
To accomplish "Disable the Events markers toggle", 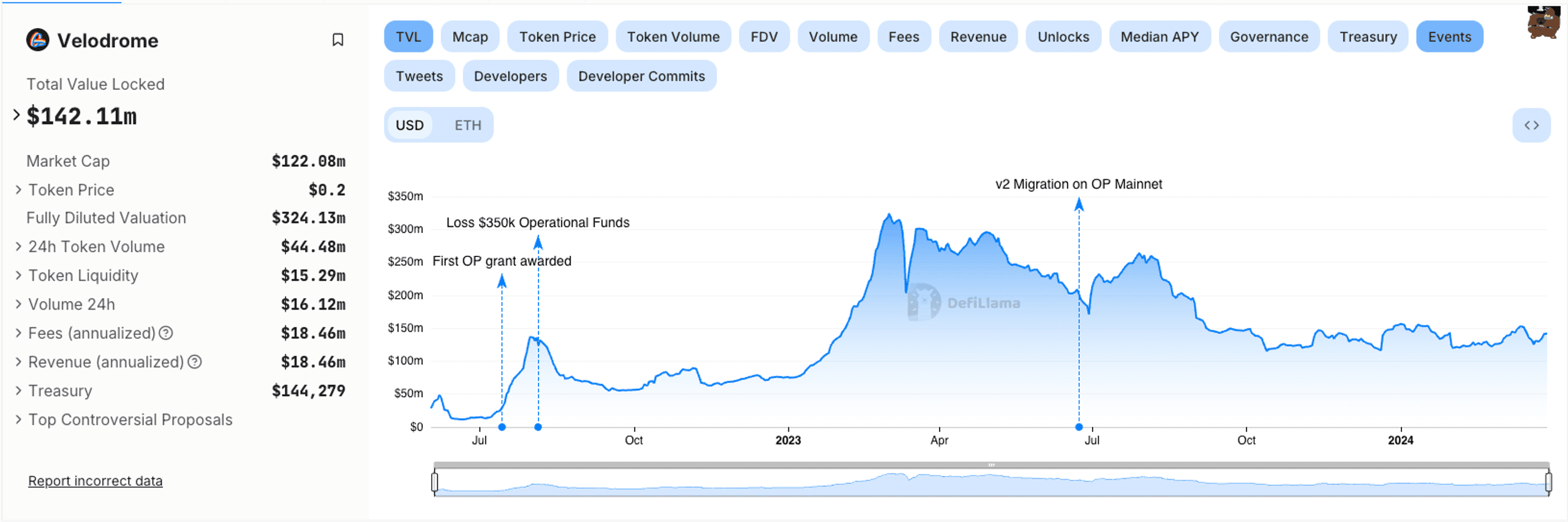I will tap(1450, 37).
